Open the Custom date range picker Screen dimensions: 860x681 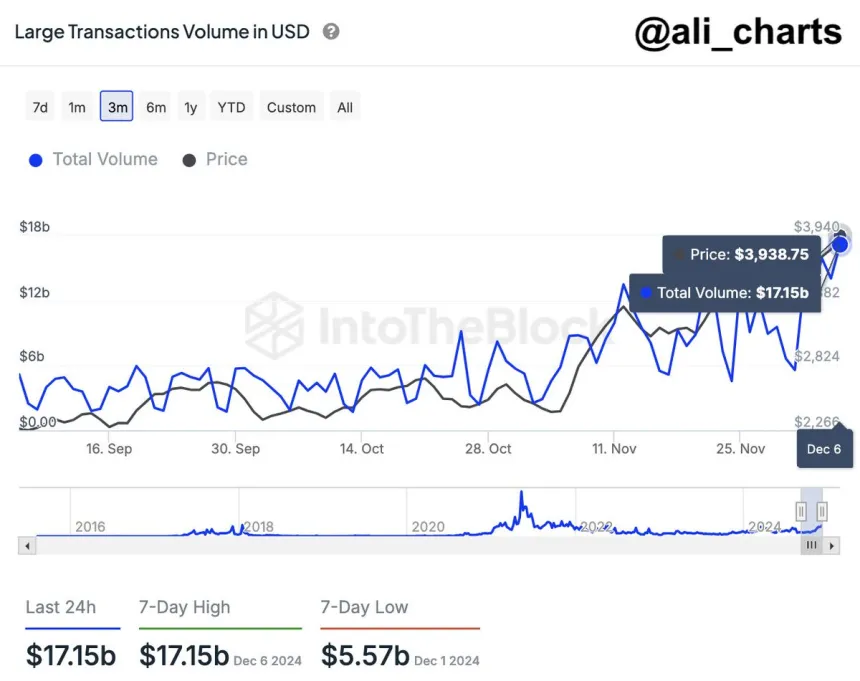pos(290,106)
